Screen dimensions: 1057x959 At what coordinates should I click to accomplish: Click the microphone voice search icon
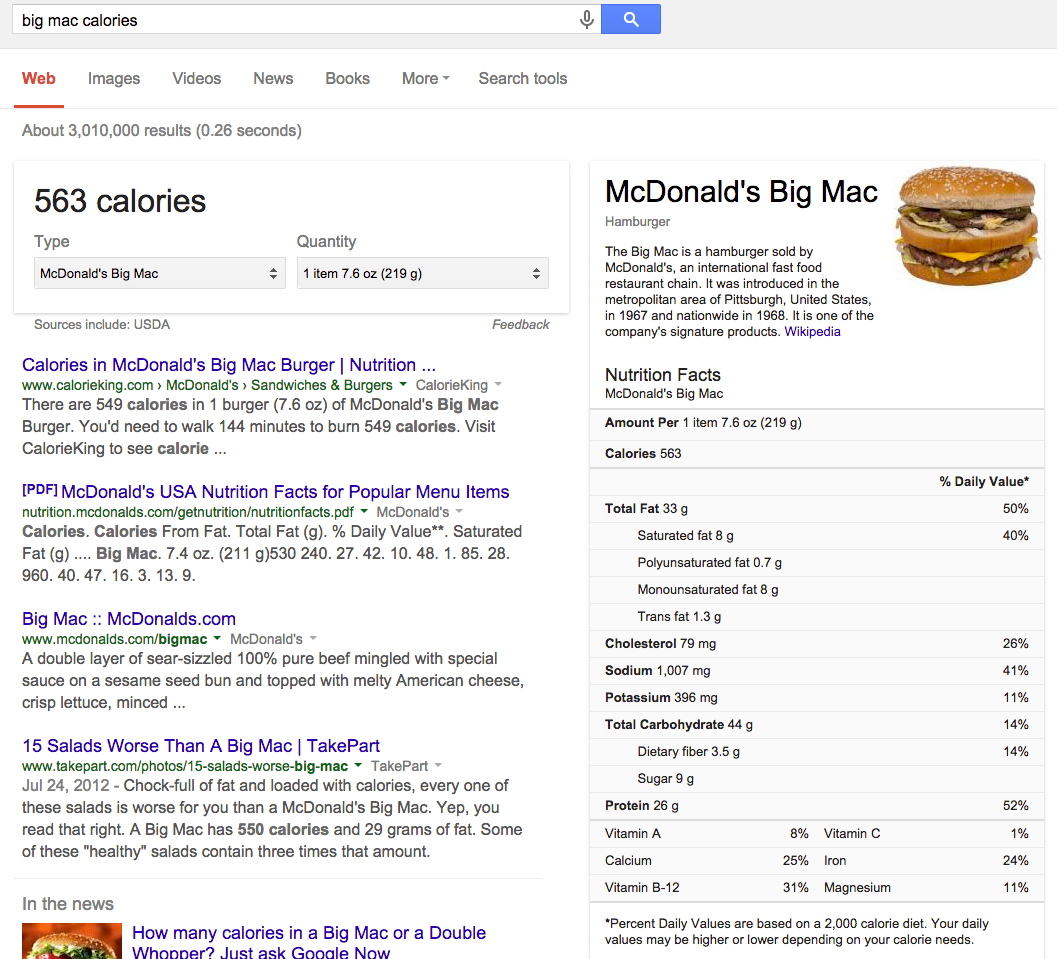(586, 20)
